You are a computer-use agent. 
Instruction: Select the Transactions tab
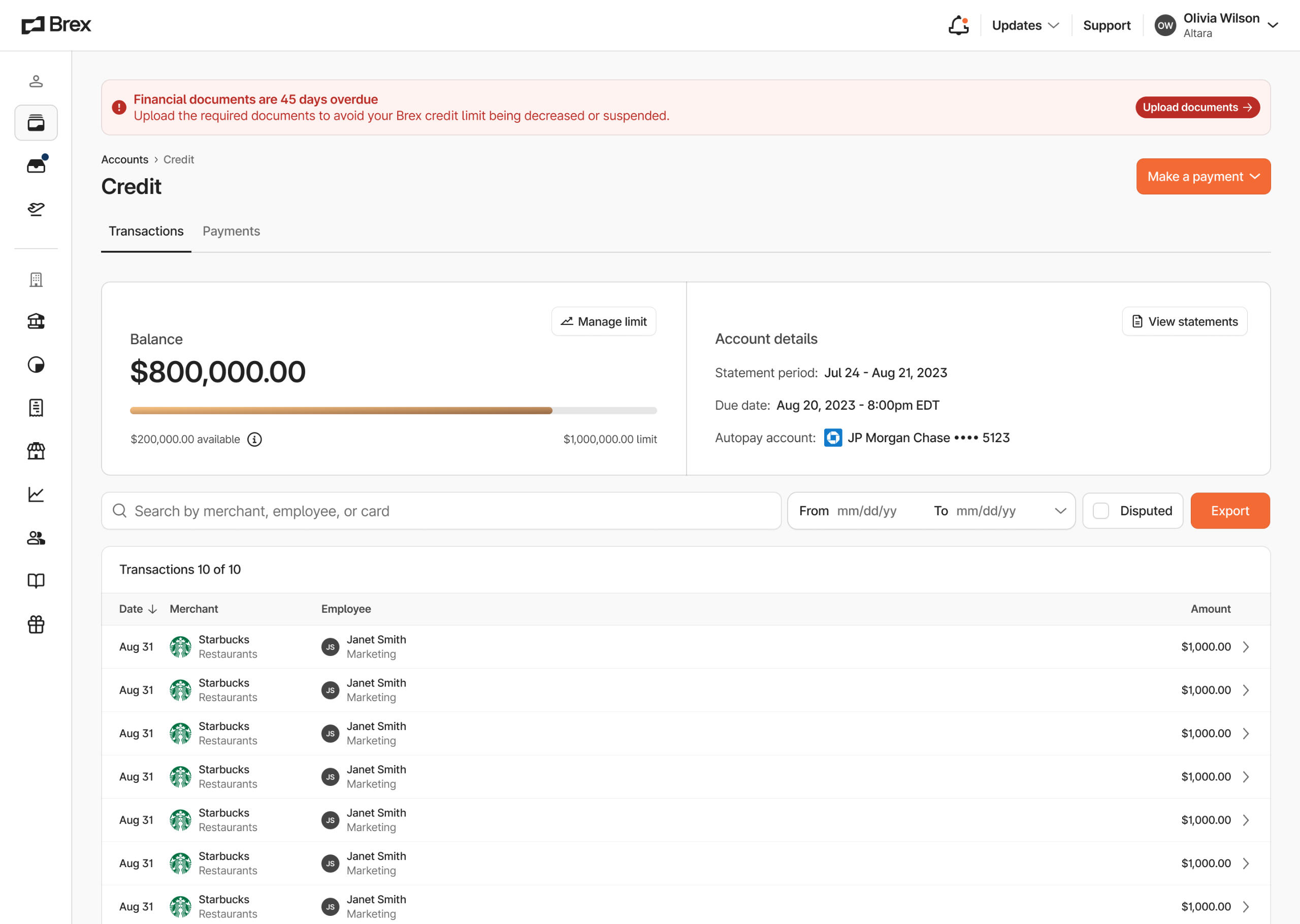(x=146, y=231)
